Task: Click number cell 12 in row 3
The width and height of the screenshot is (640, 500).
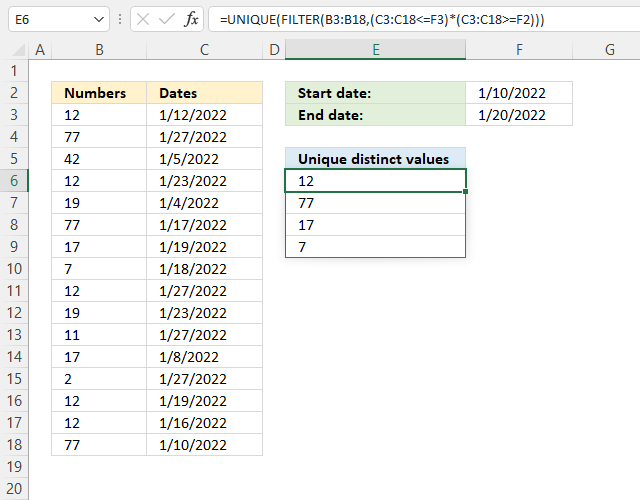Action: click(x=99, y=115)
